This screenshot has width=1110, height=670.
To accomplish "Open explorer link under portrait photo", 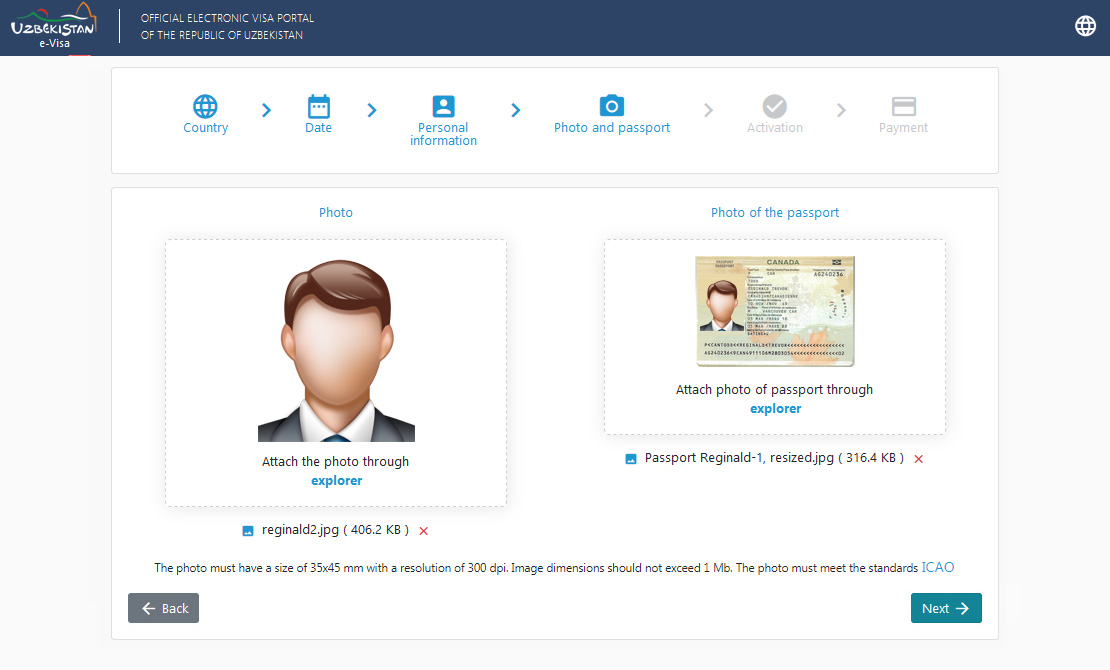I will [336, 480].
